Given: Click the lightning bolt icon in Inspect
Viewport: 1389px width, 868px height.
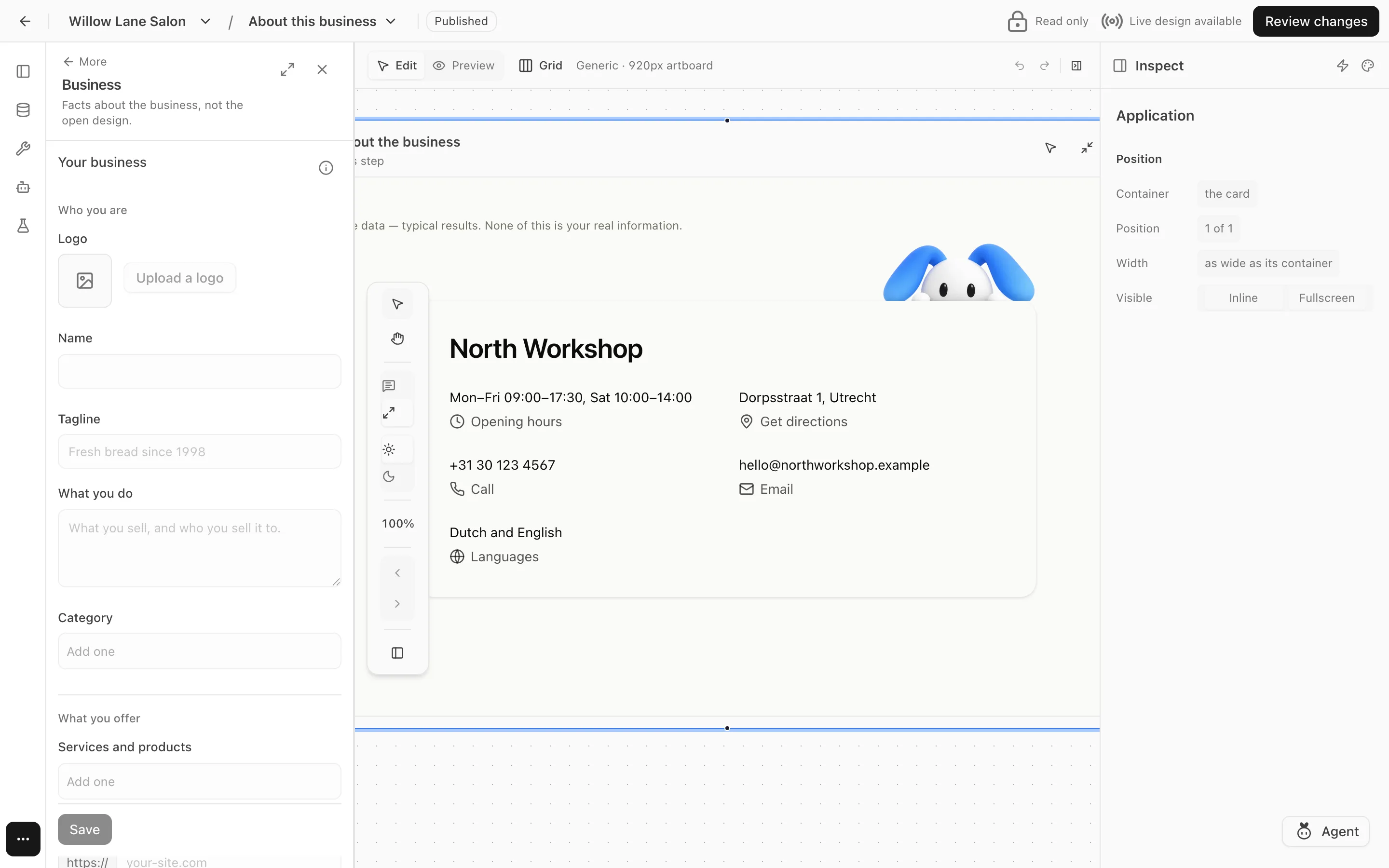Looking at the screenshot, I should click(1343, 66).
